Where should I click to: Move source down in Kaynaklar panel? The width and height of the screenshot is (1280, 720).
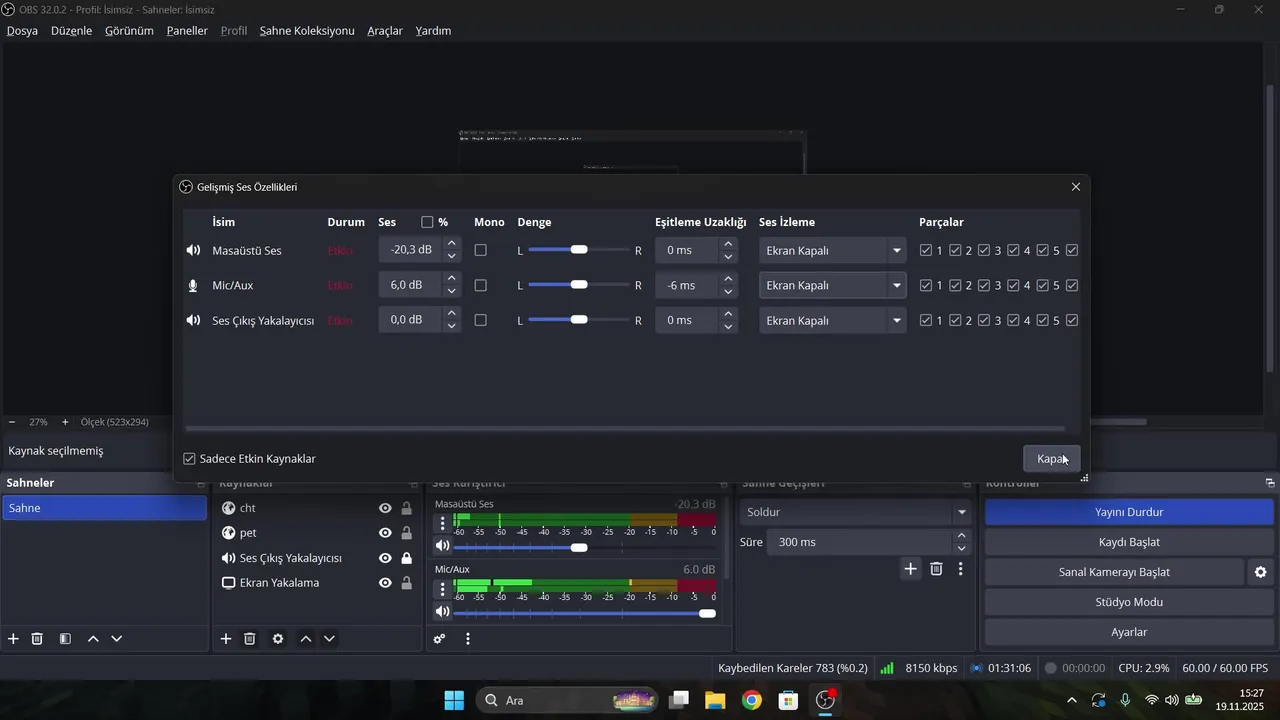pos(330,638)
